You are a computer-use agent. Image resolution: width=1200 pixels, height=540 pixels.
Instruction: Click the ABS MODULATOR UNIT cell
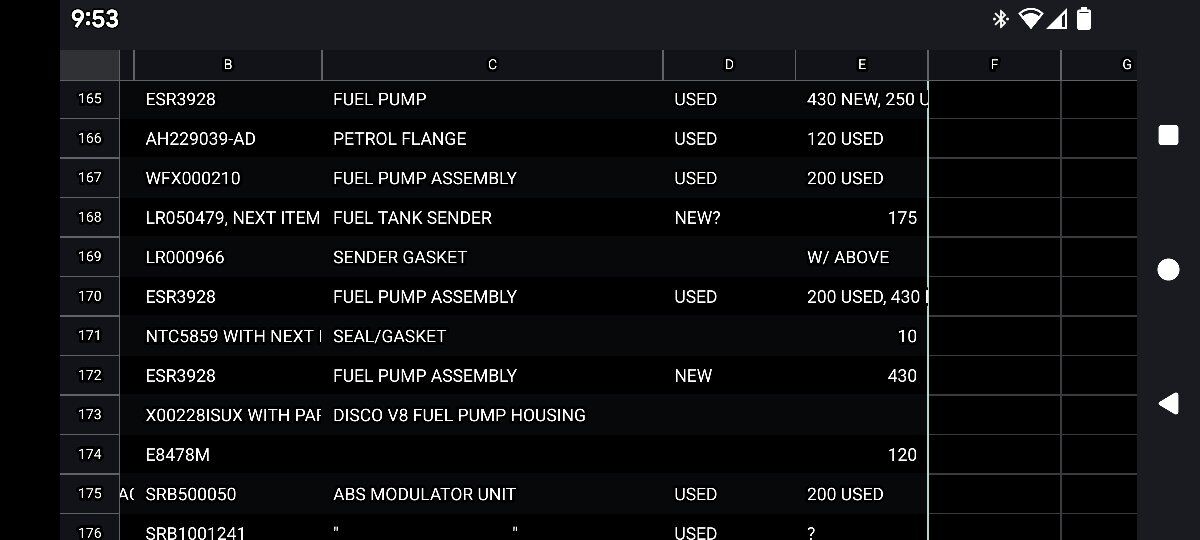coord(492,494)
